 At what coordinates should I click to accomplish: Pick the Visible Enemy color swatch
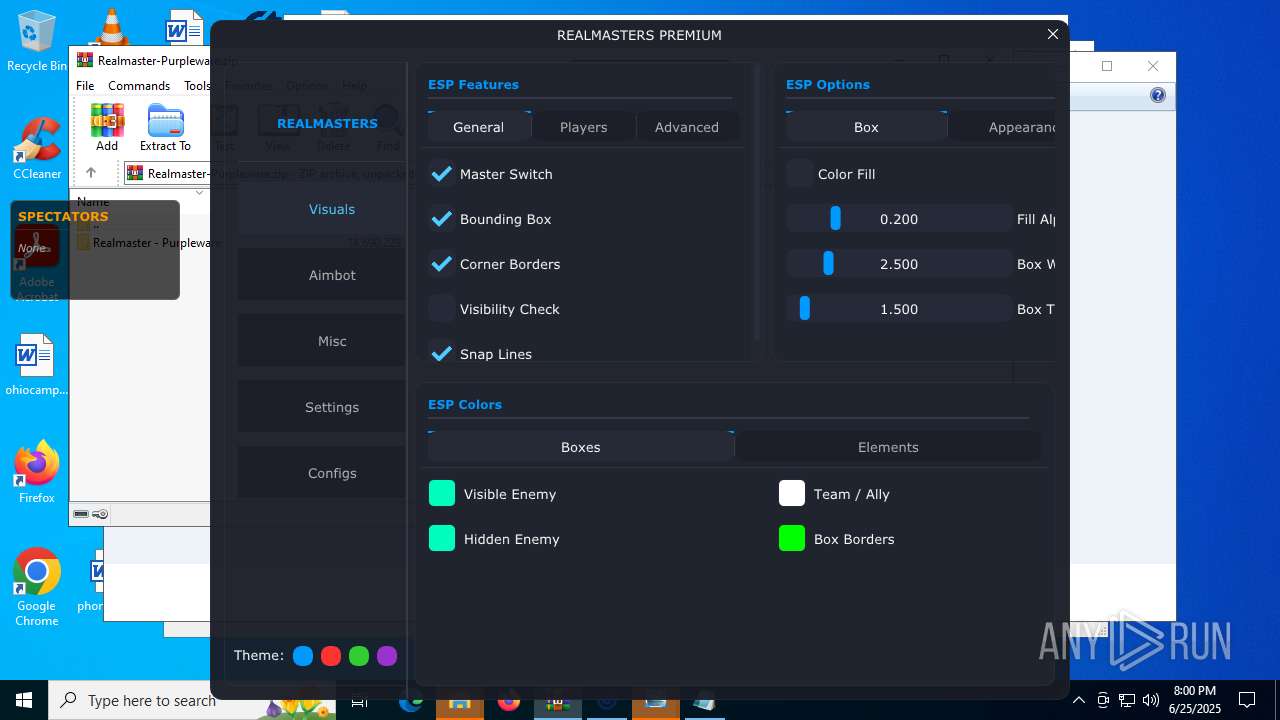click(x=441, y=494)
